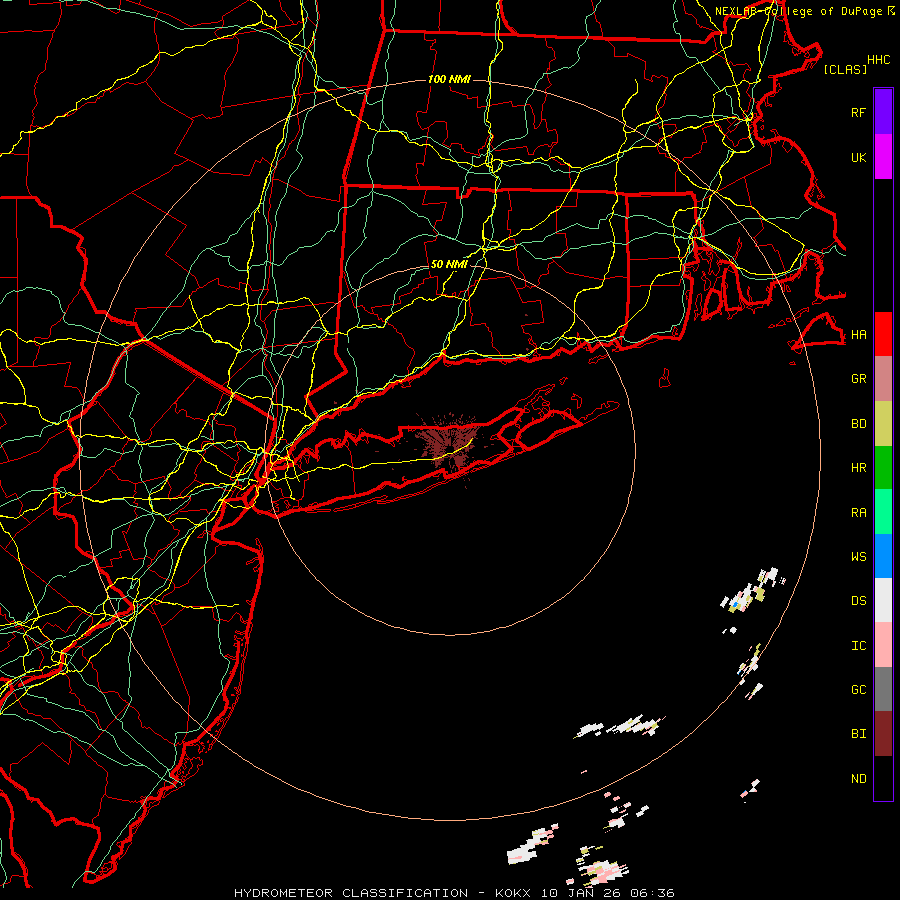Click the 'WS' legend label
This screenshot has height=900, width=900.
[858, 557]
